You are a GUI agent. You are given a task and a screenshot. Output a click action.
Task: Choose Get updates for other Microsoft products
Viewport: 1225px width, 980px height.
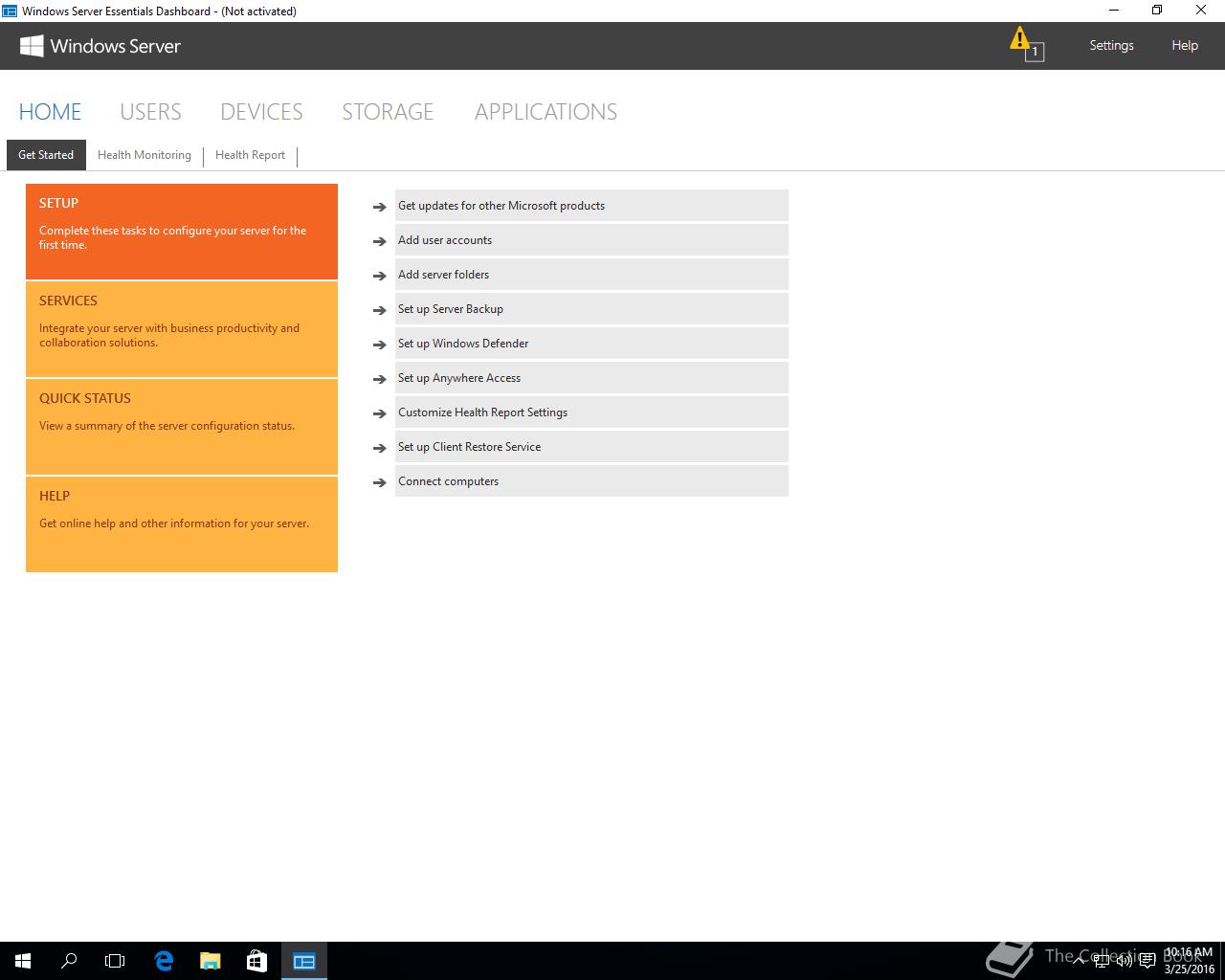pos(591,206)
